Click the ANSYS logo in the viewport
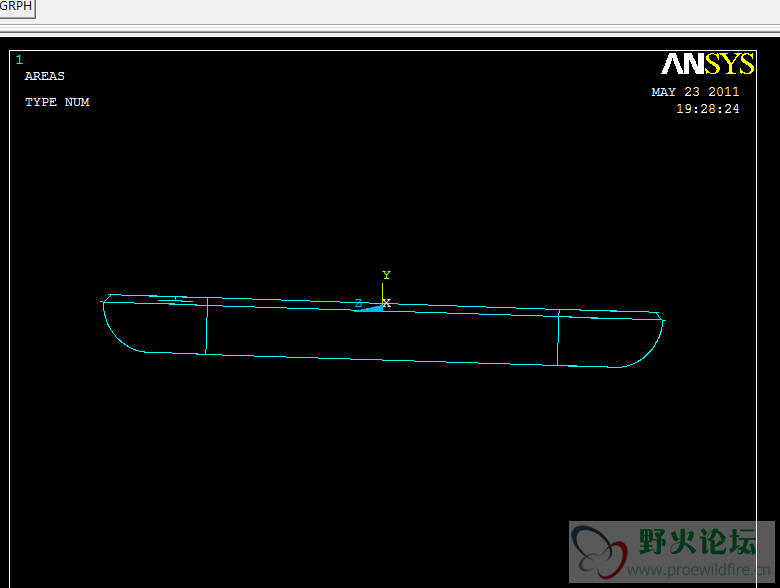 707,64
